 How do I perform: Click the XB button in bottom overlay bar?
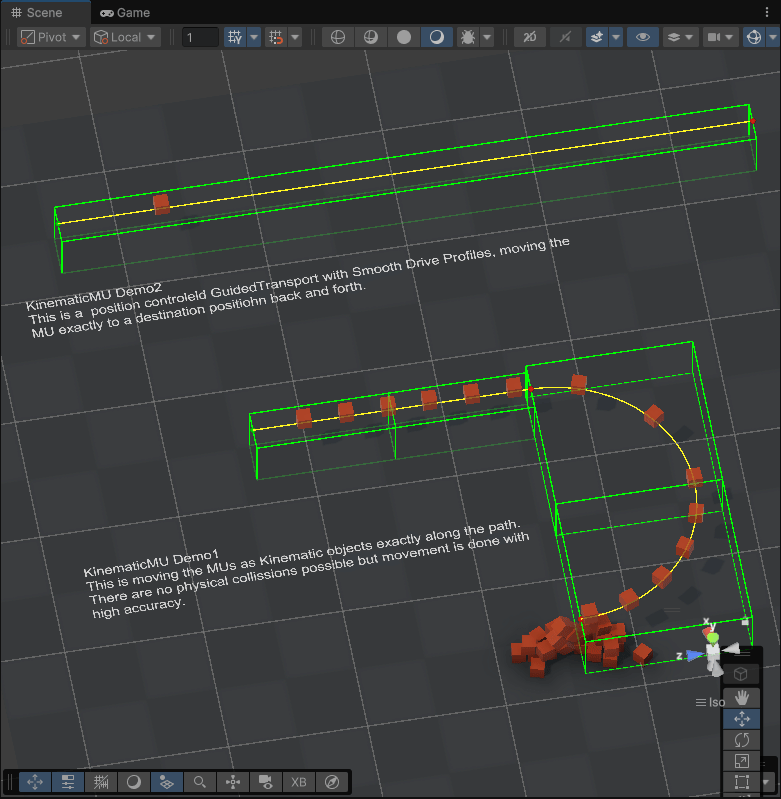[298, 782]
